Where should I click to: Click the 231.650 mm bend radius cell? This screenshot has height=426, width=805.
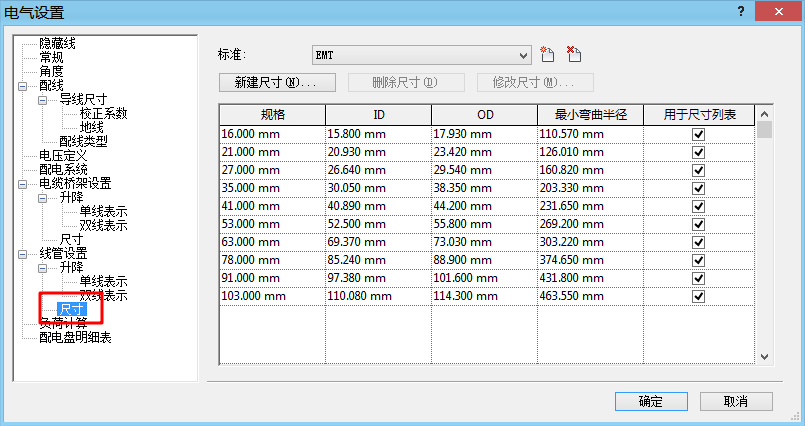[x=591, y=206]
